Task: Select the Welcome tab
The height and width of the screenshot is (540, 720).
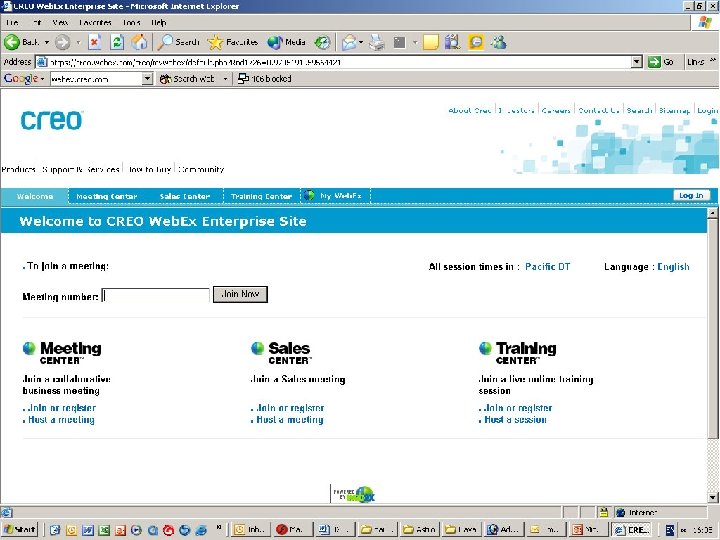Action: 35,196
